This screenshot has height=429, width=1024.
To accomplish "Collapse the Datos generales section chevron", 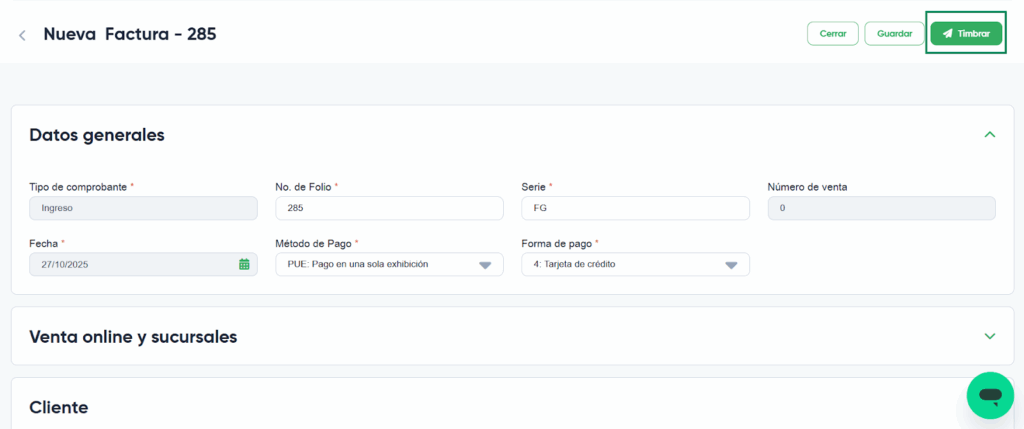I will coord(989,134).
